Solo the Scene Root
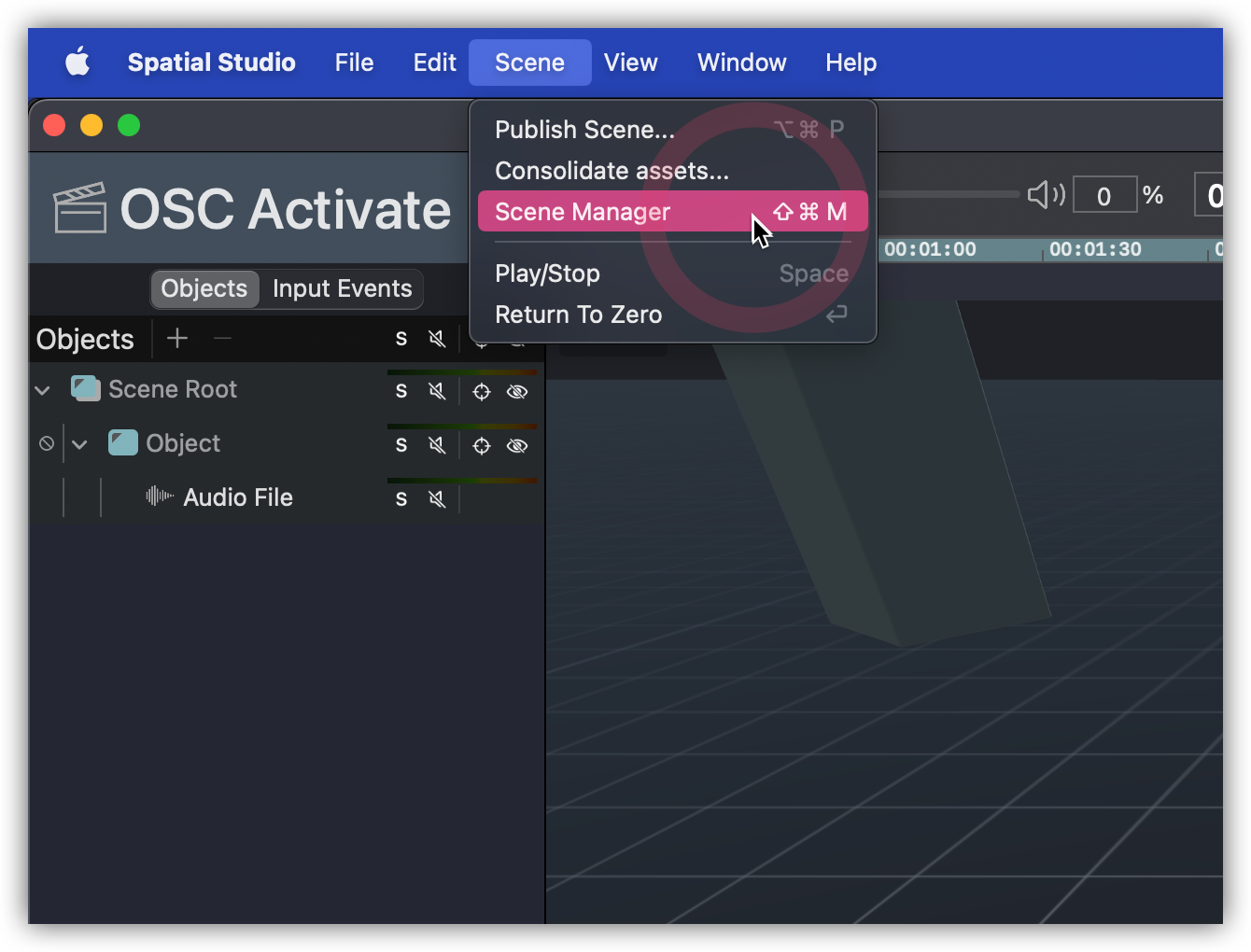This screenshot has width=1251, height=952. pos(401,391)
